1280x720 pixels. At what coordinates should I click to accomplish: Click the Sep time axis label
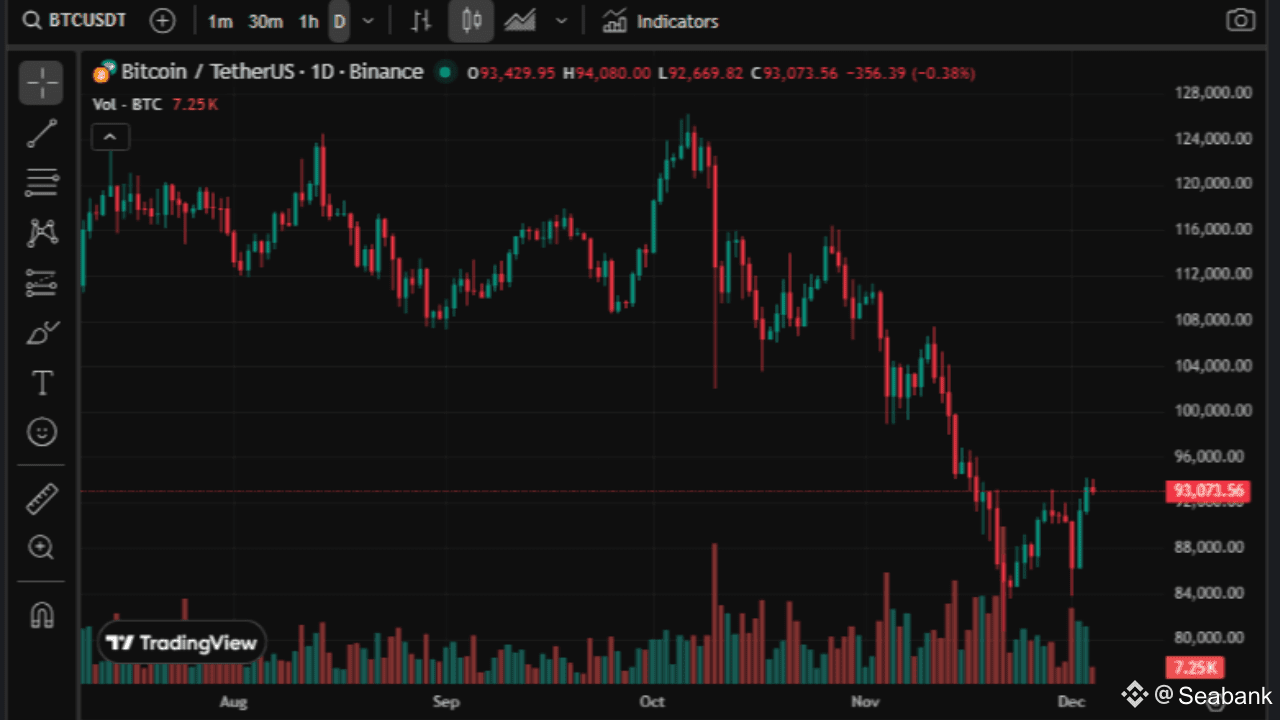pyautogui.click(x=446, y=702)
